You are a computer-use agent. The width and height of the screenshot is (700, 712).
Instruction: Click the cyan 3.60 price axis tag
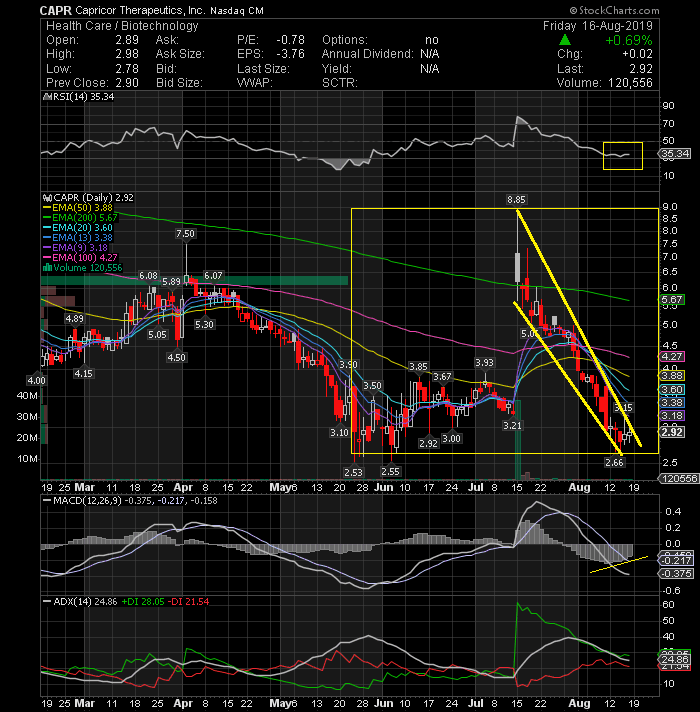coord(672,390)
